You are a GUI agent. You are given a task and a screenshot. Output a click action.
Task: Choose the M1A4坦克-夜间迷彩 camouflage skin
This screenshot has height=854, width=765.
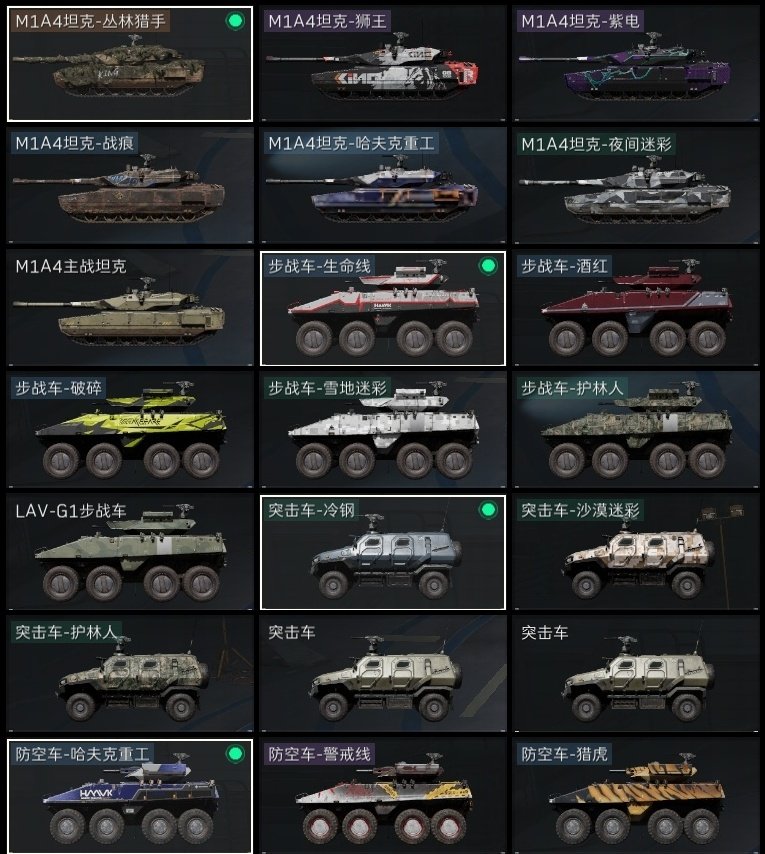[636, 185]
